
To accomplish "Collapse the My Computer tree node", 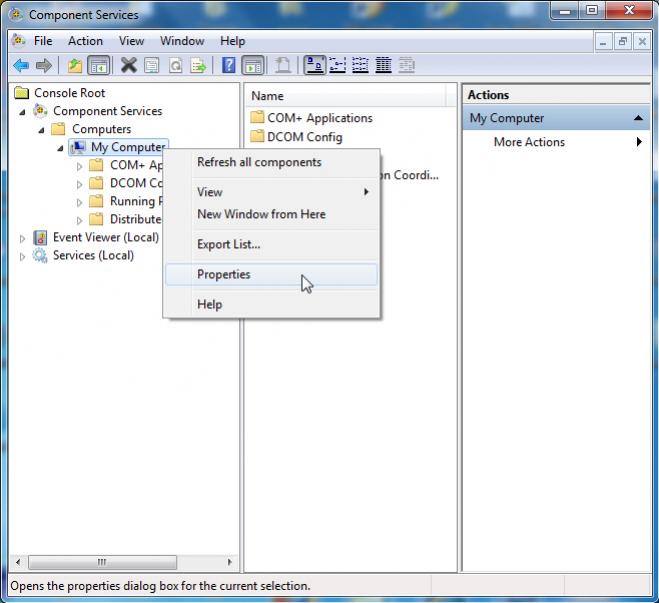I will pos(61,148).
